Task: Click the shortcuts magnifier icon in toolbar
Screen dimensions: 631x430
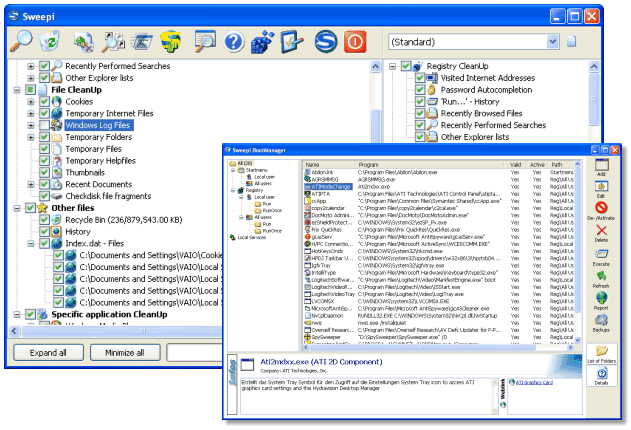Action: tap(112, 42)
